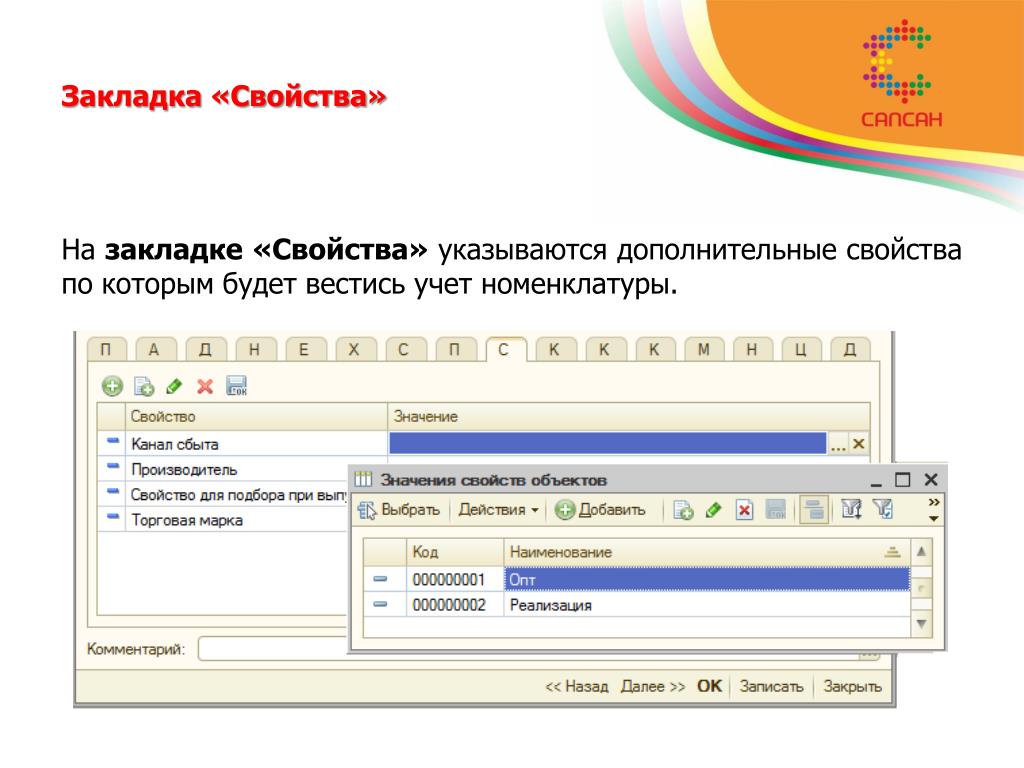The height and width of the screenshot is (768, 1024).
Task: Switch to the М tab
Action: [x=703, y=349]
